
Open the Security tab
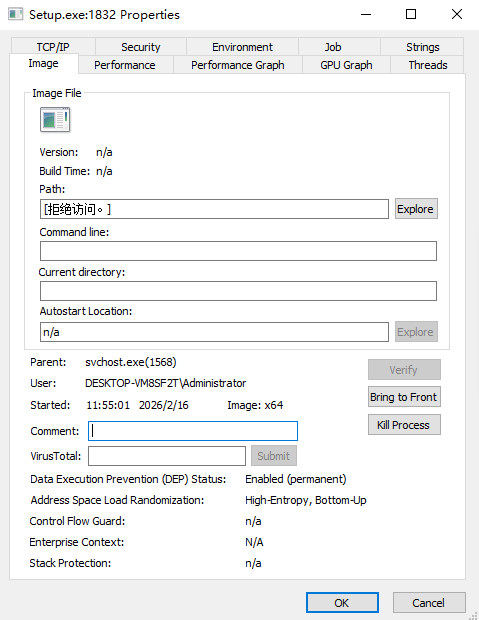click(x=141, y=47)
